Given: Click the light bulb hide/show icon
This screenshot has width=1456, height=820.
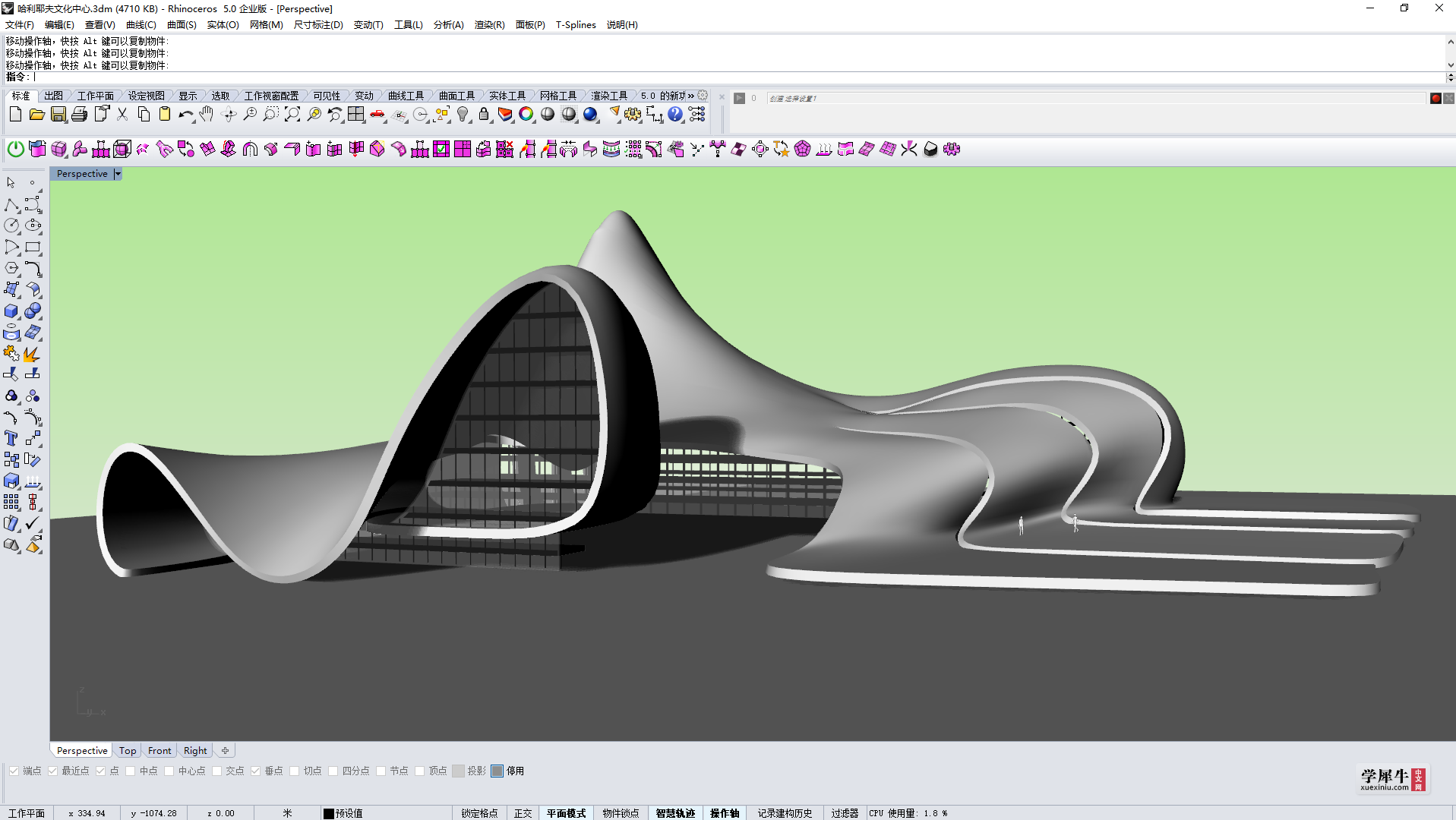Looking at the screenshot, I should (463, 115).
